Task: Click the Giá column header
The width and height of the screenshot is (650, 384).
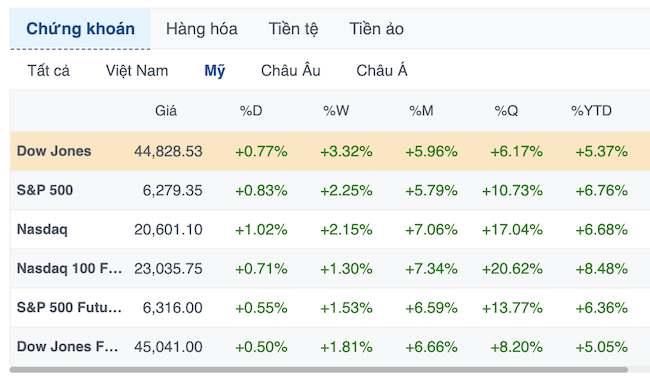Action: click(x=166, y=111)
